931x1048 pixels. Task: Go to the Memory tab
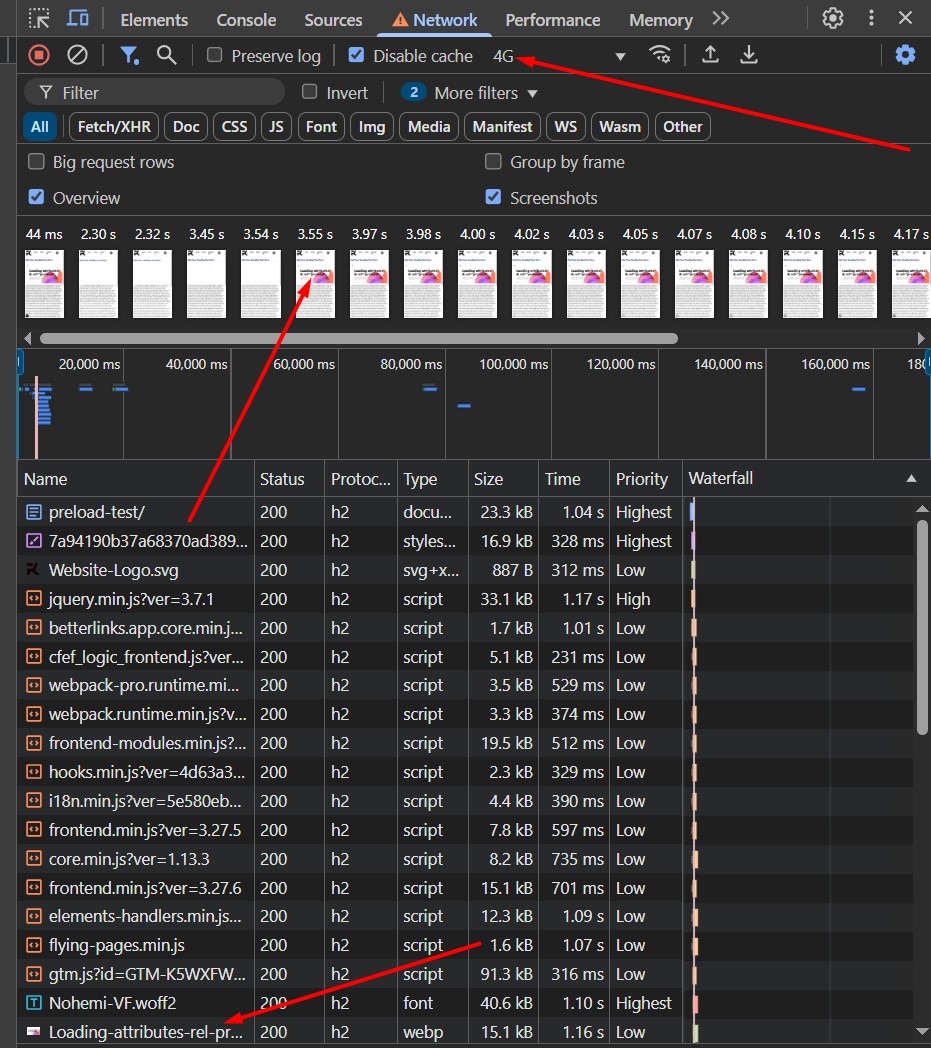[660, 20]
